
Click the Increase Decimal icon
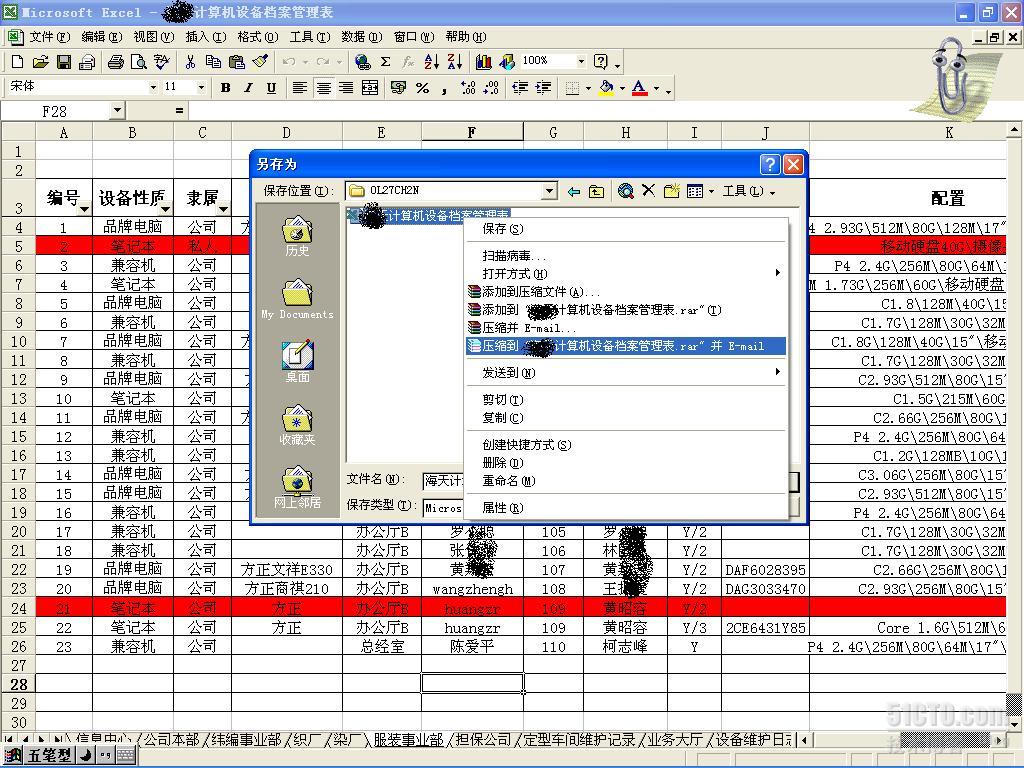coord(468,88)
